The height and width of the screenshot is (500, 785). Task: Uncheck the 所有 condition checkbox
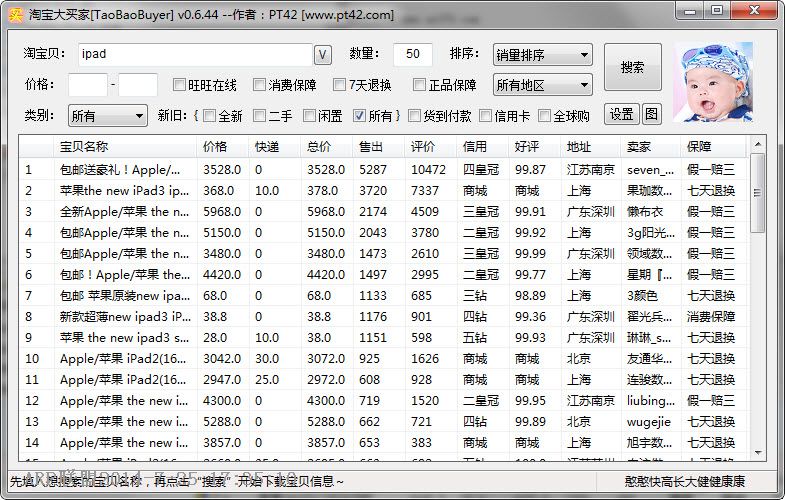[x=360, y=116]
